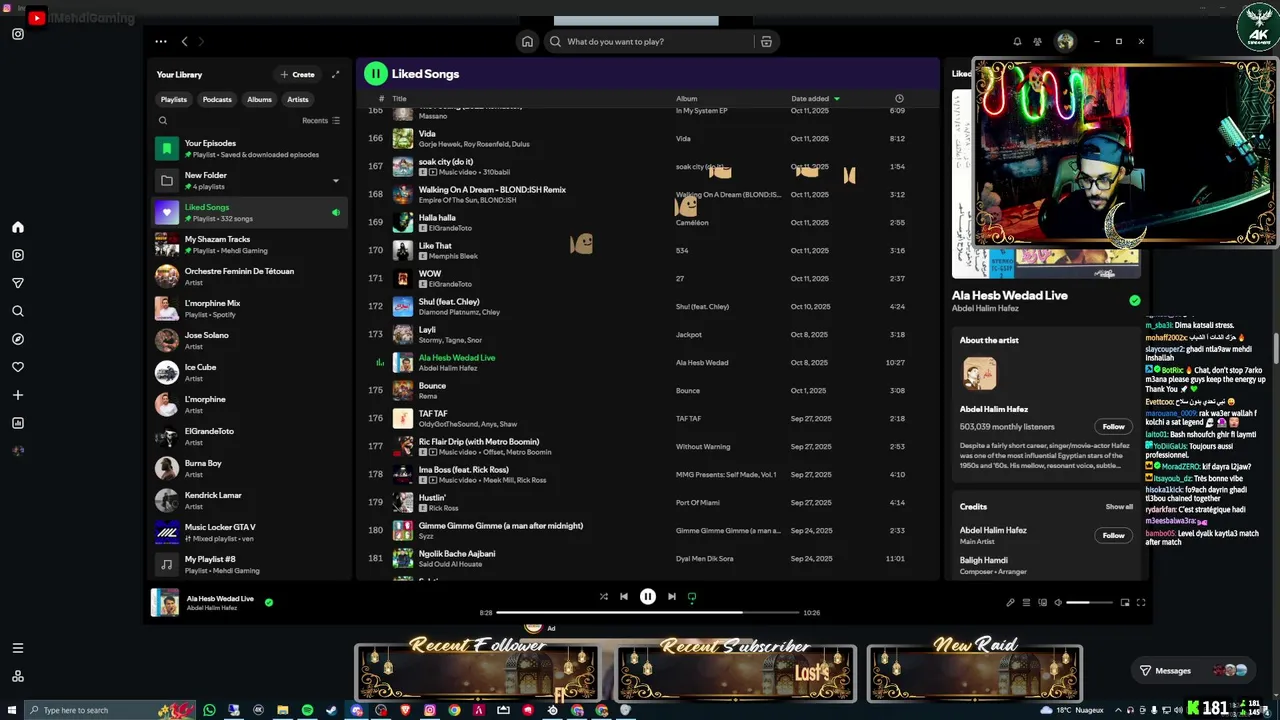1280x720 pixels.
Task: Sort by the Duration clock column
Action: tap(899, 99)
